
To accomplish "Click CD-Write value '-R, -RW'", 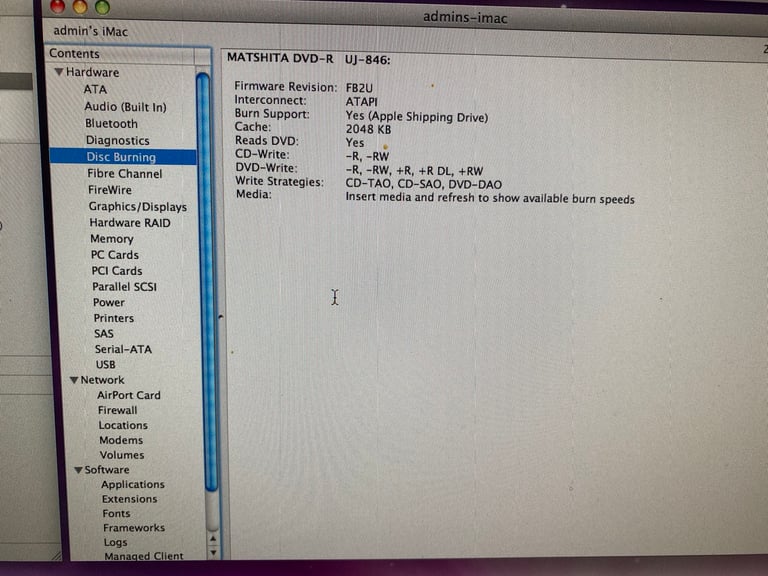I will [367, 157].
